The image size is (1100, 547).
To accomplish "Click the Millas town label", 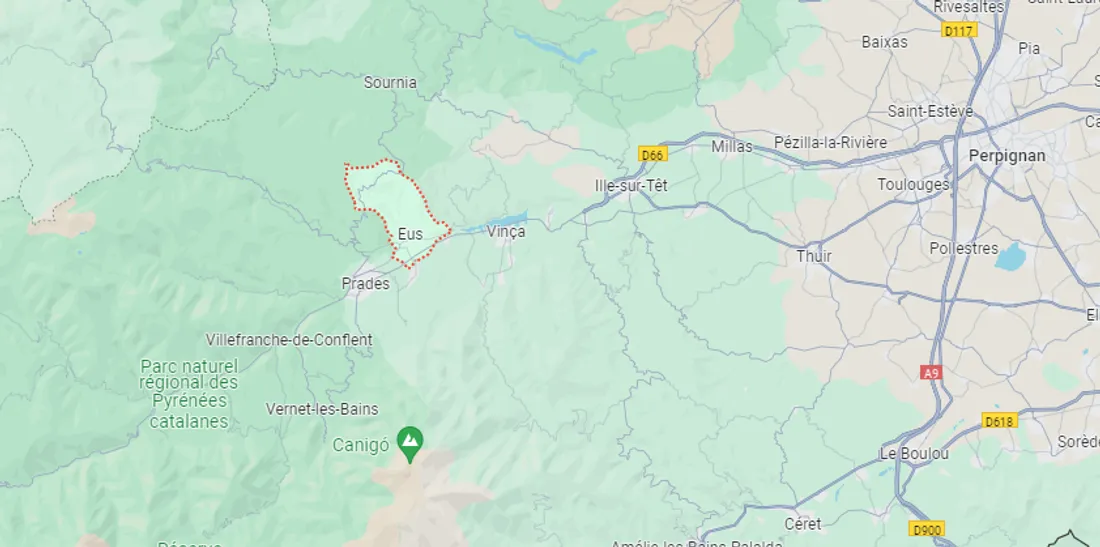I will (x=732, y=147).
